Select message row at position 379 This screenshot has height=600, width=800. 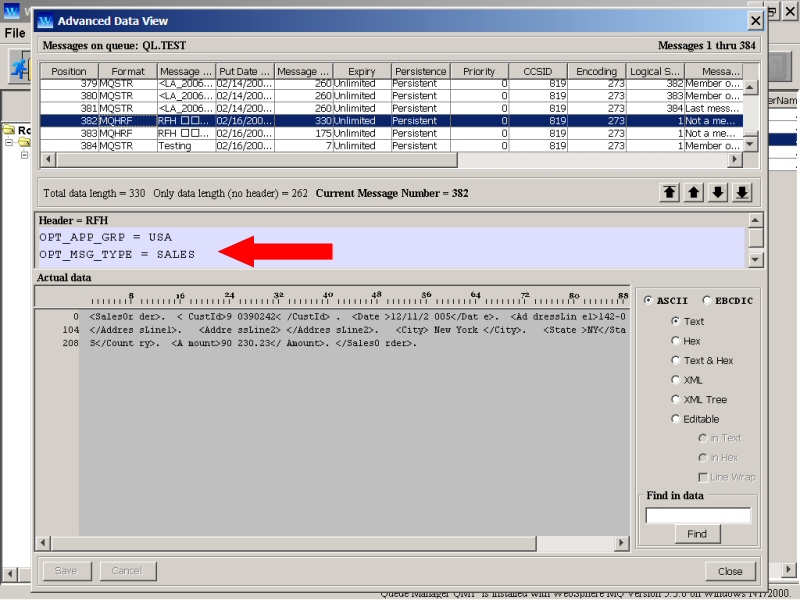pyautogui.click(x=391, y=84)
